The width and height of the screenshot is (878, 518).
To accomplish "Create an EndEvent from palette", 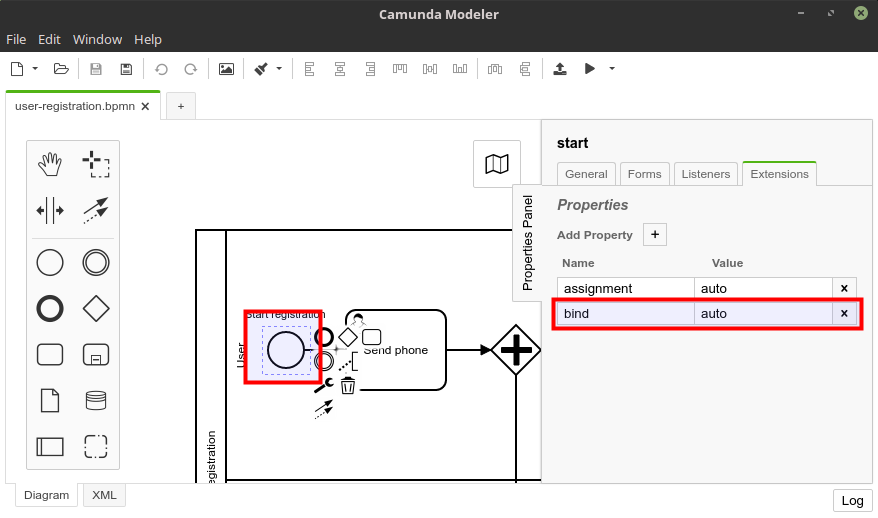I will pos(50,309).
